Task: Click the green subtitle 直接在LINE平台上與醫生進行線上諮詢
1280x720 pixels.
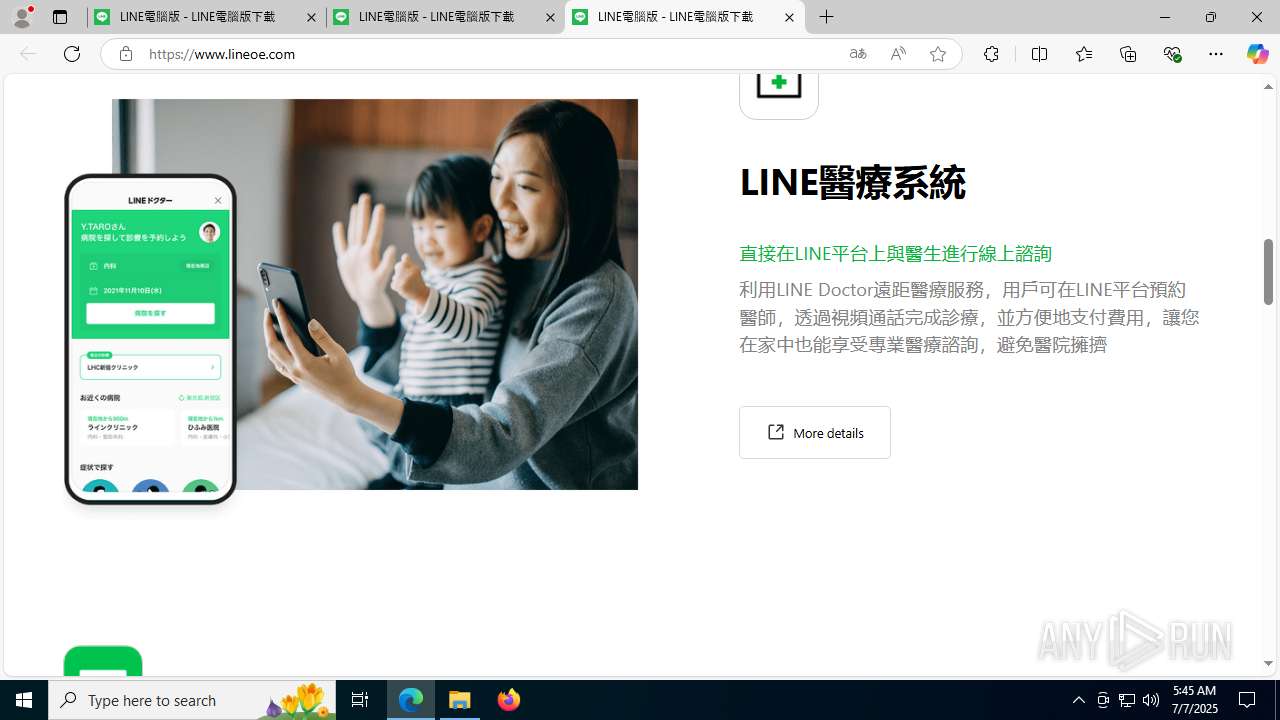Action: pos(895,253)
